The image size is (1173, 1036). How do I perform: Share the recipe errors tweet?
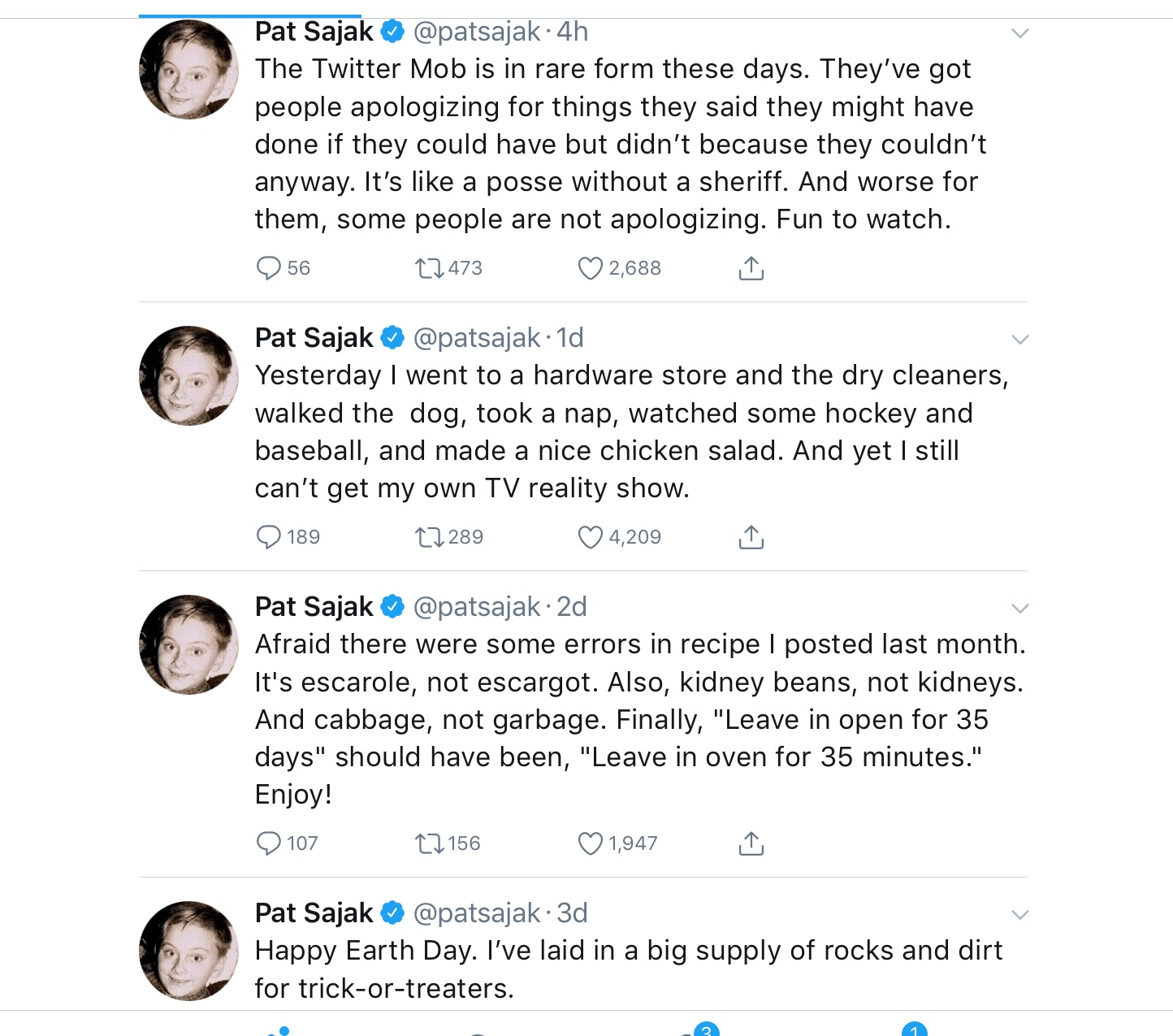751,843
